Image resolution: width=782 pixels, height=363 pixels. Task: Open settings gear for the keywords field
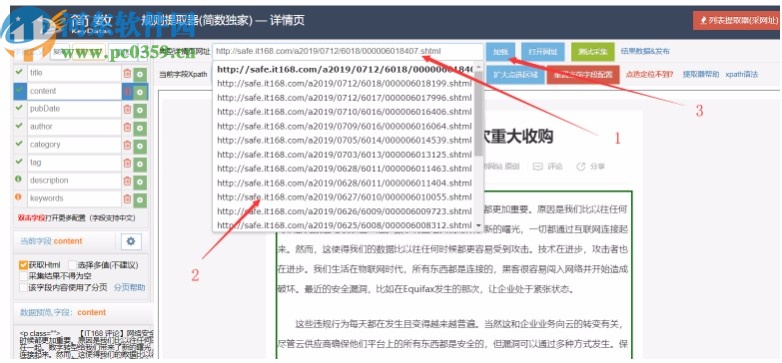140,199
